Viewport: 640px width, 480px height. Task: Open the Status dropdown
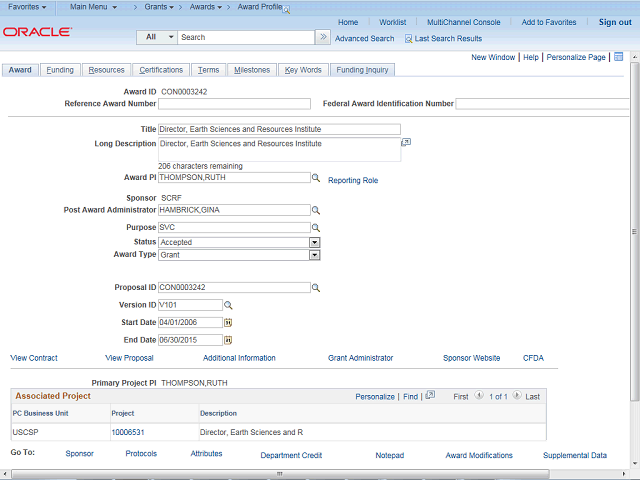coord(314,242)
